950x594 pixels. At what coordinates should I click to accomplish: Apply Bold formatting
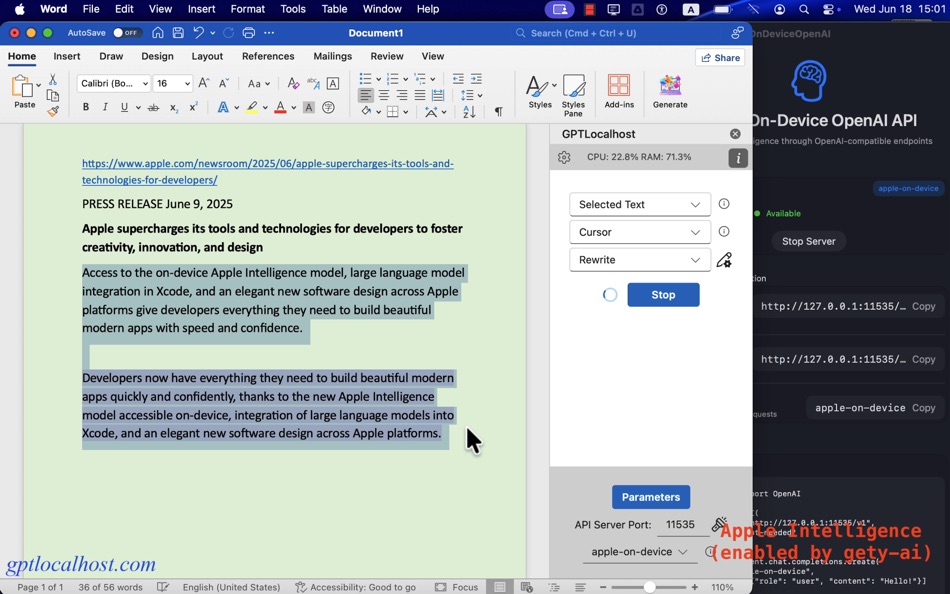coord(85,107)
